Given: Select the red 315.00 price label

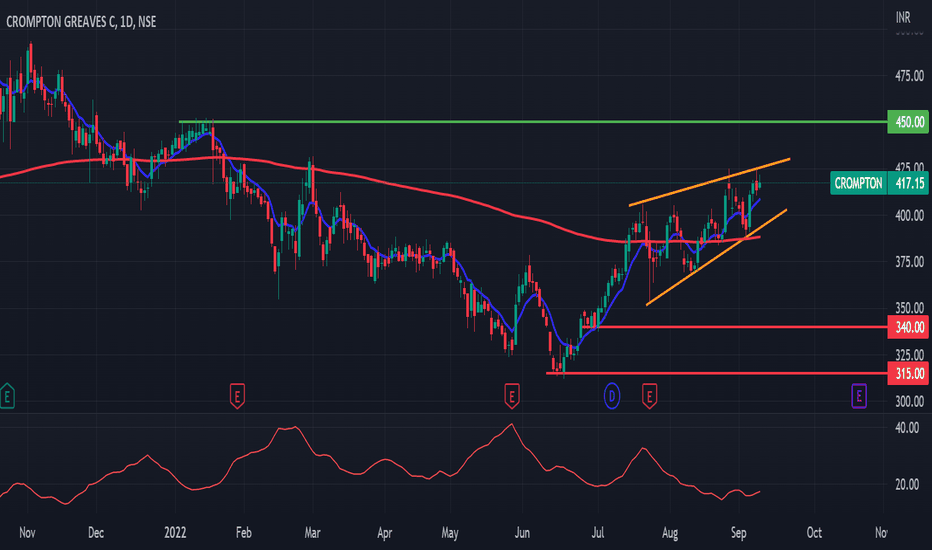Looking at the screenshot, I should pos(908,373).
